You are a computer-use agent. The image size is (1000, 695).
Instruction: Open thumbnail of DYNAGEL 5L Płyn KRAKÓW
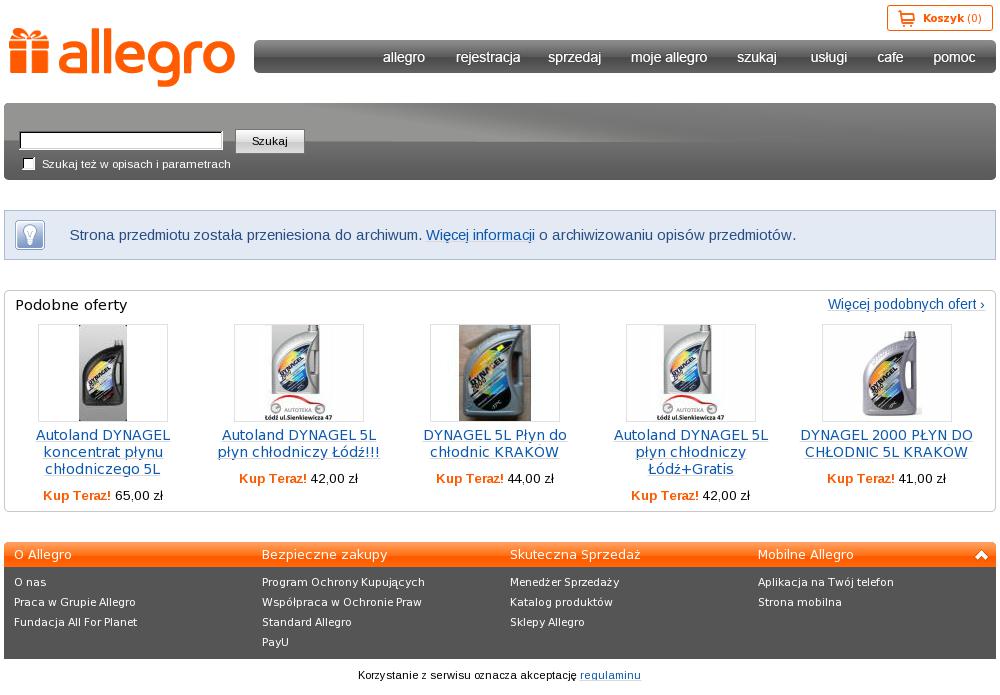495,373
